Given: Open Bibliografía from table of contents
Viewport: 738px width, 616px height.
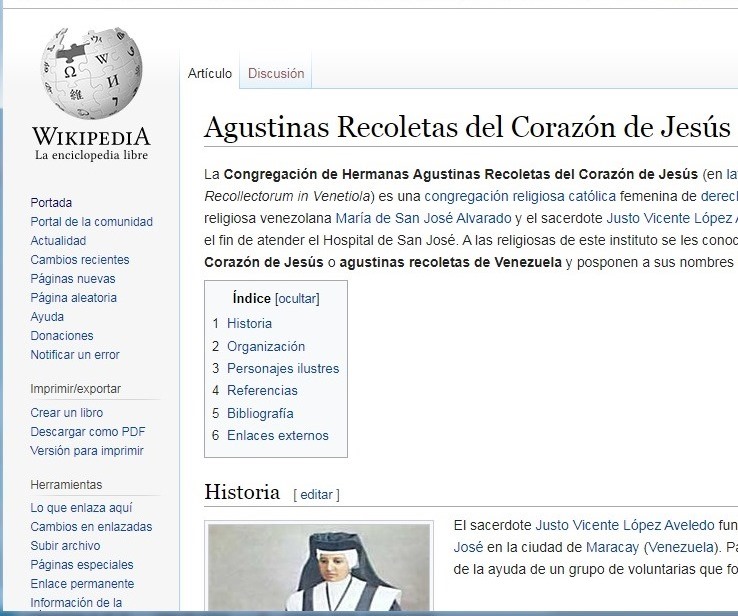Looking at the screenshot, I should [x=260, y=413].
